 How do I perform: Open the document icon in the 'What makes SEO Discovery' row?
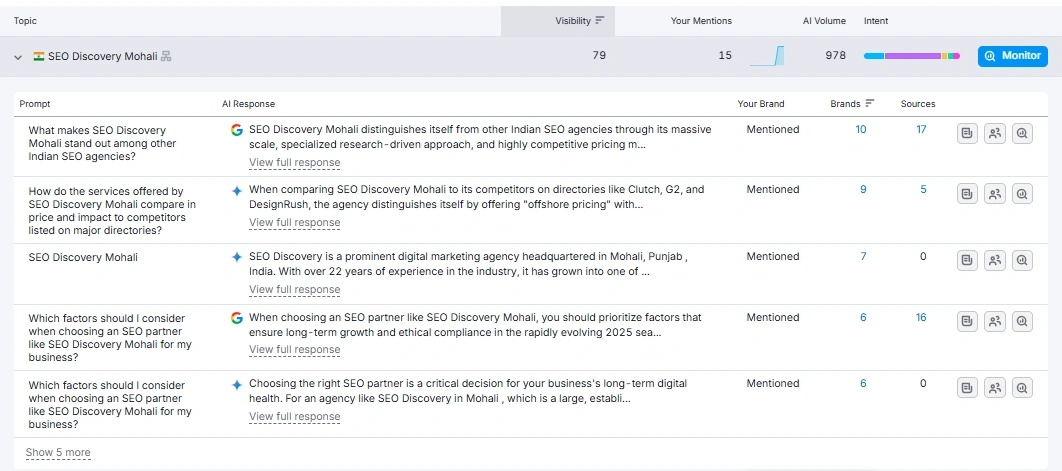pos(967,134)
